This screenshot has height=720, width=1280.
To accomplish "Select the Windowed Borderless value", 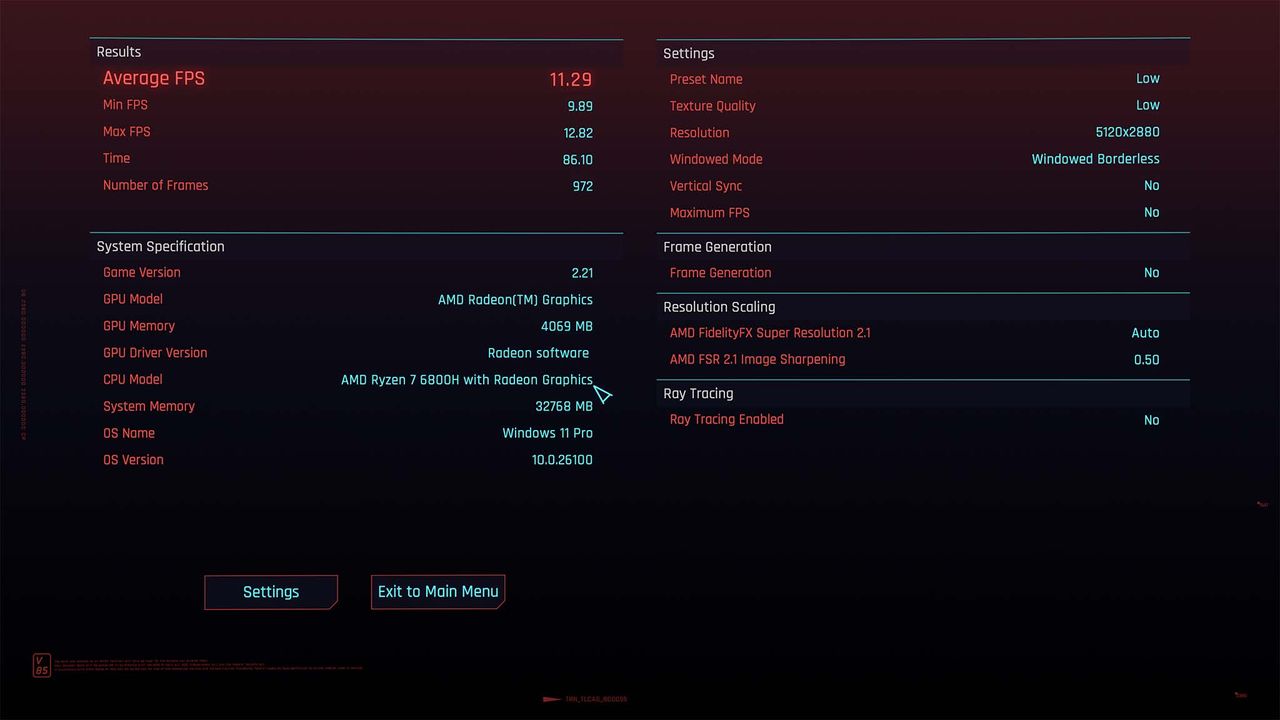I will point(1096,159).
